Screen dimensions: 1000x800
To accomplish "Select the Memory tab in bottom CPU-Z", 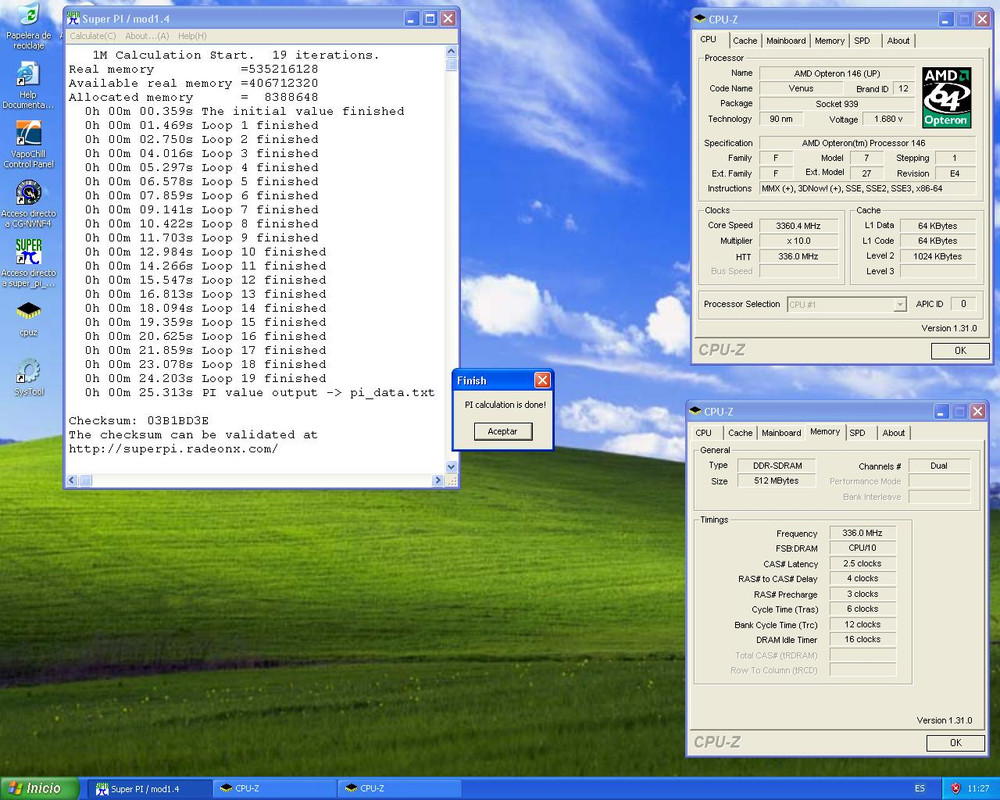I will (x=825, y=432).
